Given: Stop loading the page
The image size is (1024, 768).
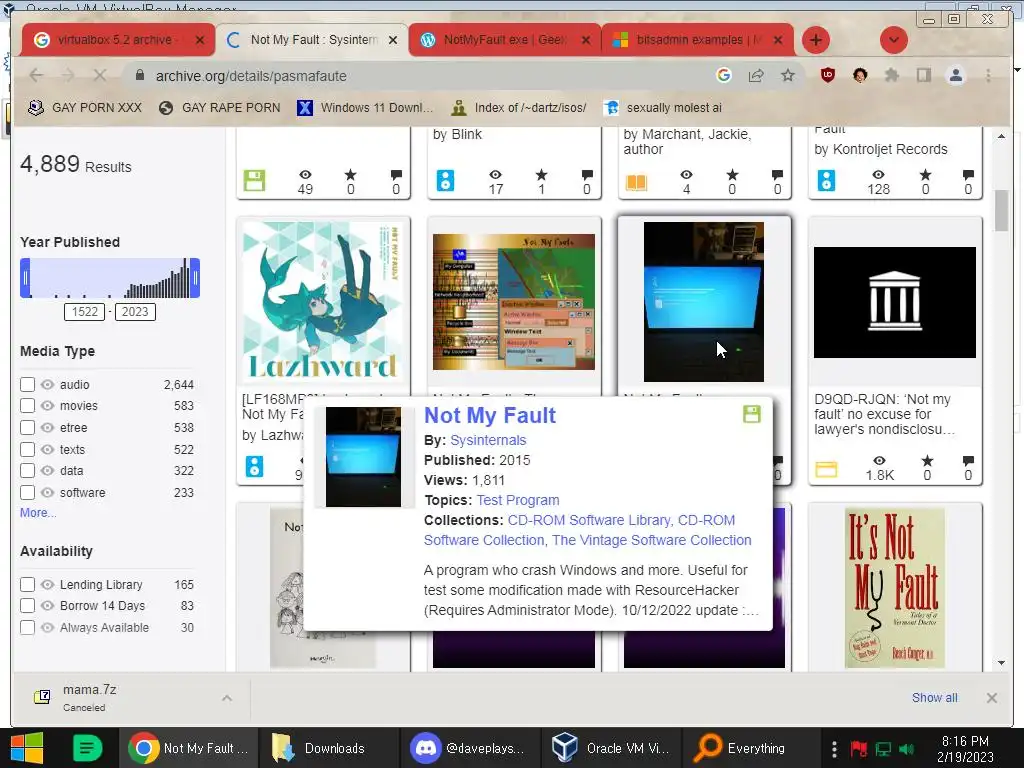Looking at the screenshot, I should (x=99, y=76).
